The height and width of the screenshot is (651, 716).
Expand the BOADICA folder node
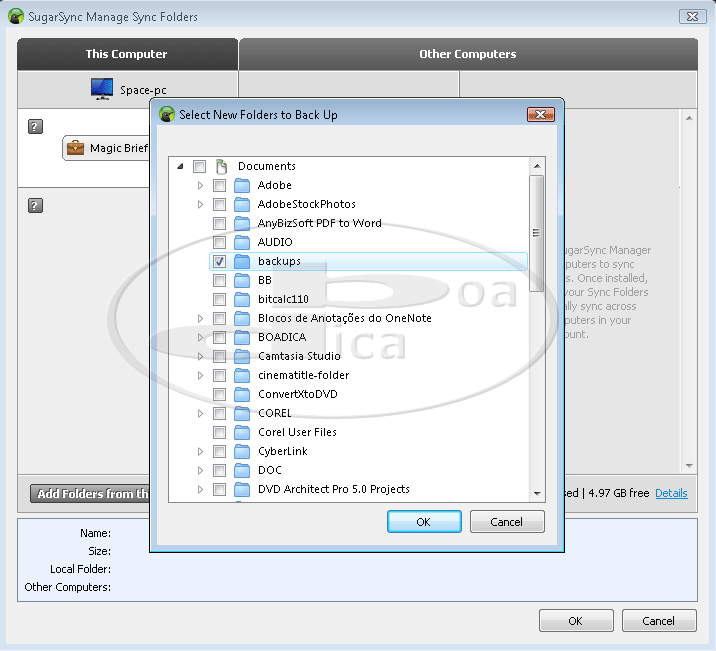point(200,337)
